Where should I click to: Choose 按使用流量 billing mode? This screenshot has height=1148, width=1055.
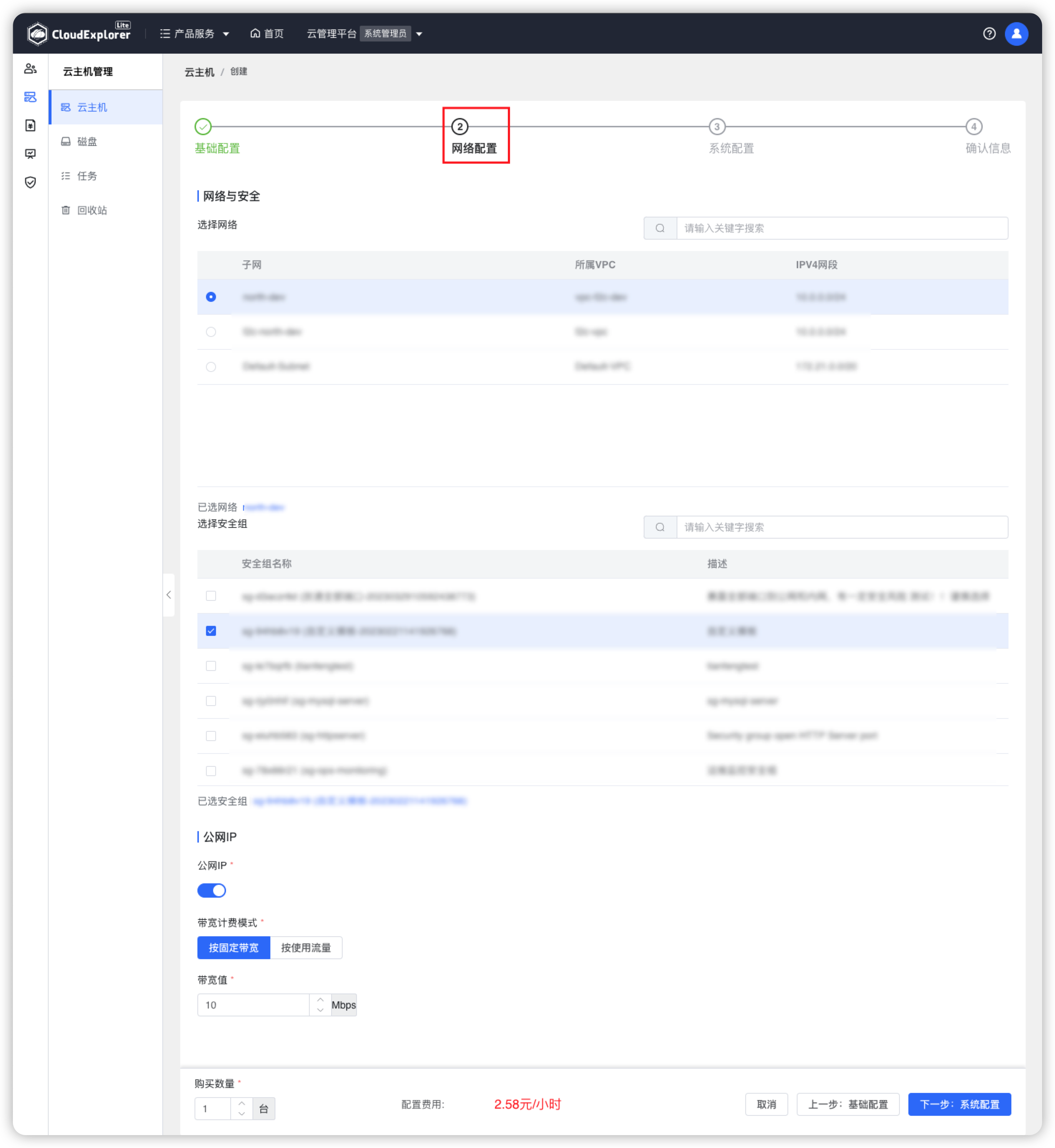pos(306,948)
